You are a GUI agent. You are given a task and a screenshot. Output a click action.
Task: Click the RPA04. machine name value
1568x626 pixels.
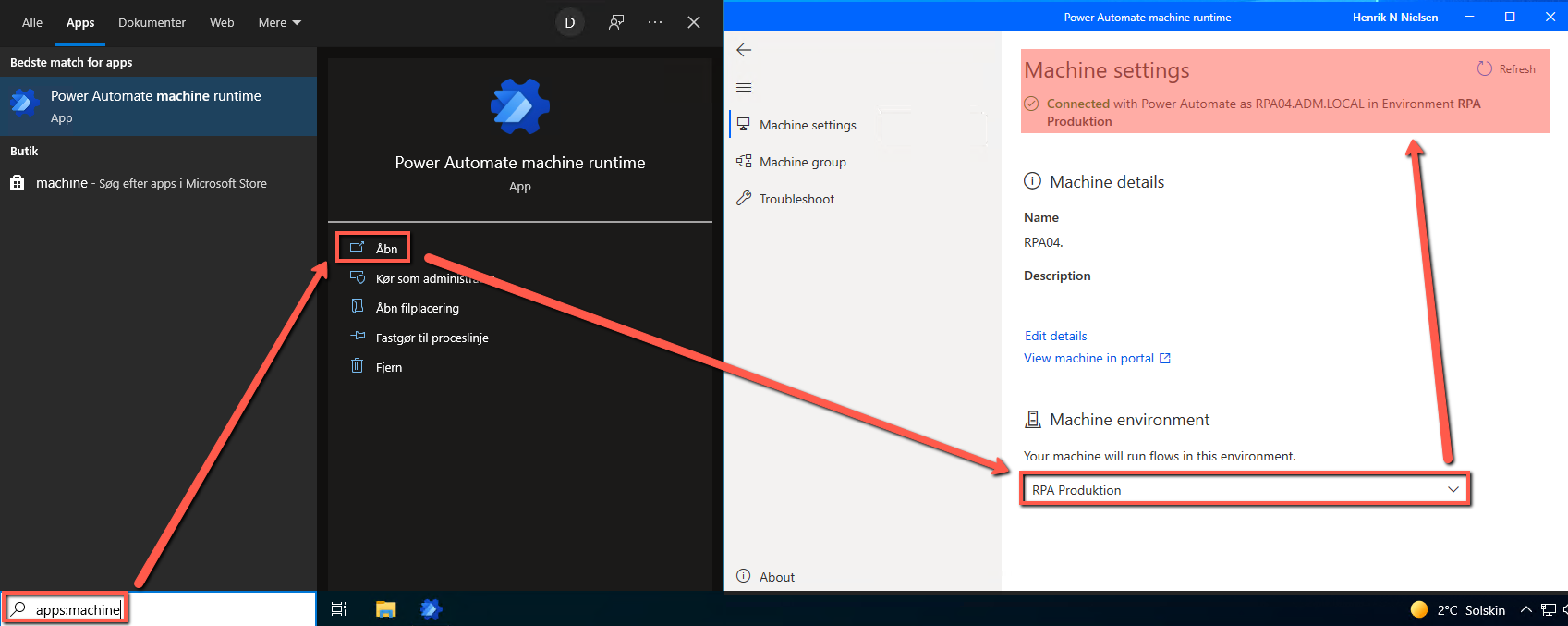[x=1043, y=242]
